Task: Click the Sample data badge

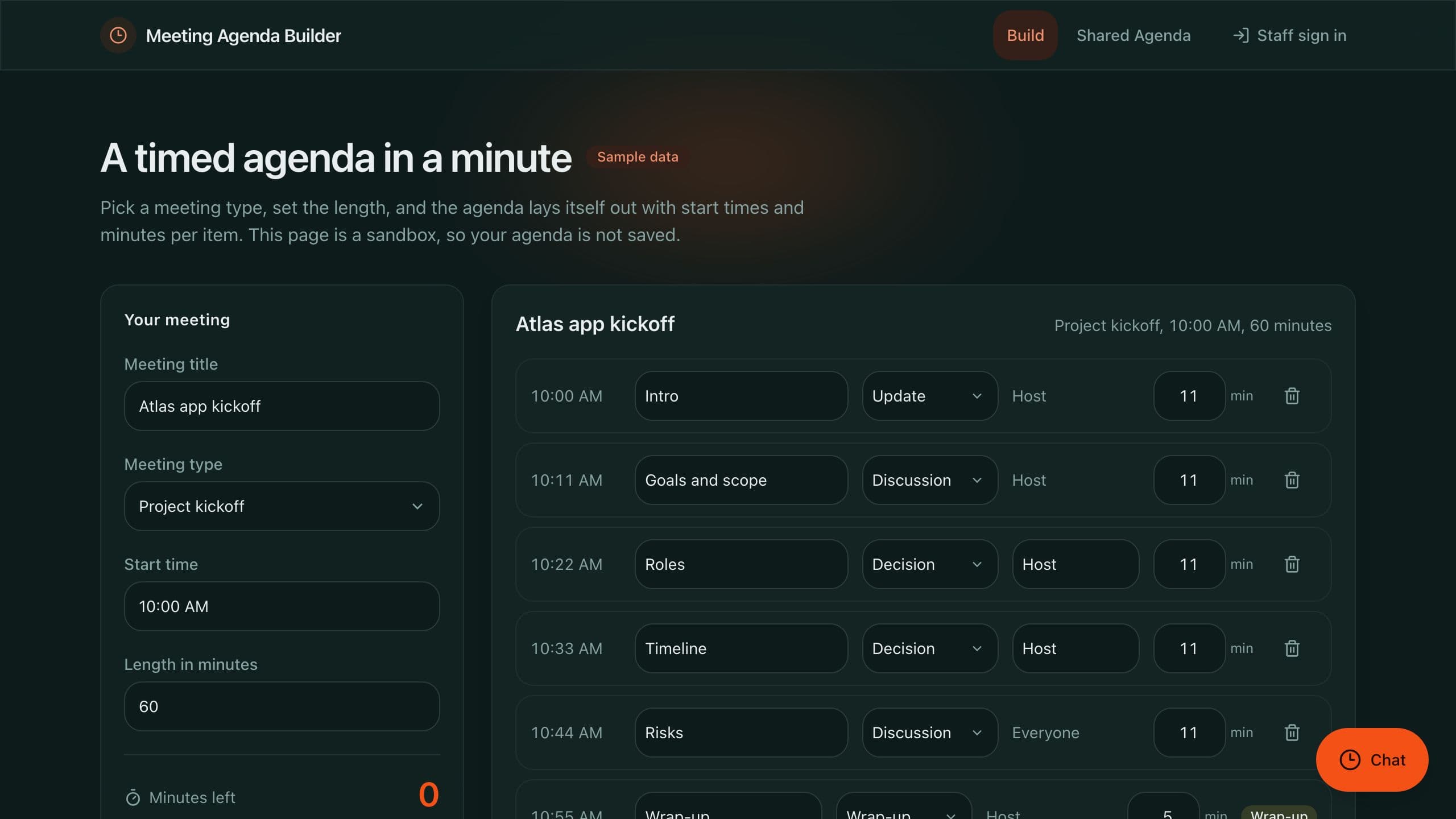Action: [638, 157]
